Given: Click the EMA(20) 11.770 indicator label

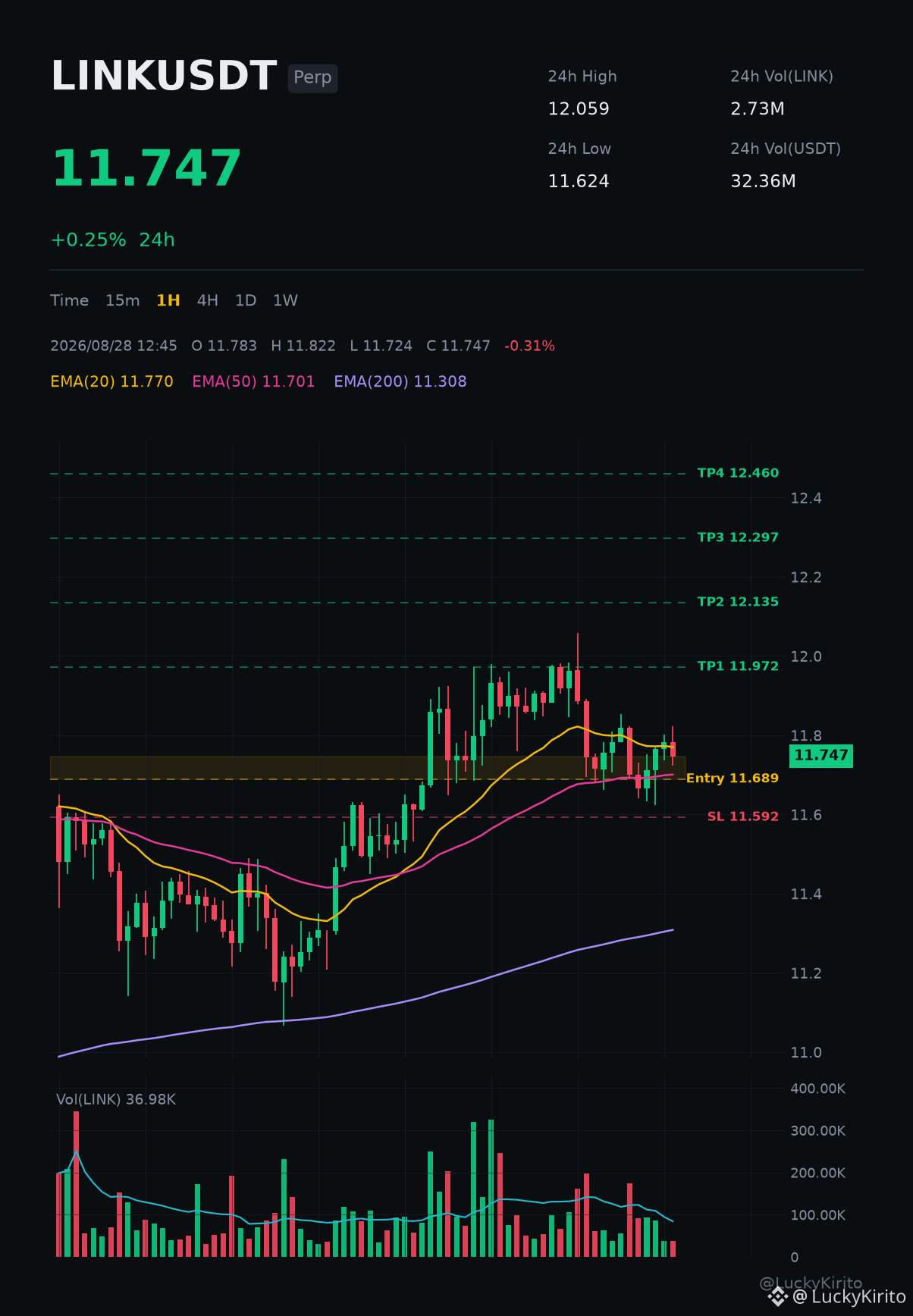Looking at the screenshot, I should tap(111, 382).
